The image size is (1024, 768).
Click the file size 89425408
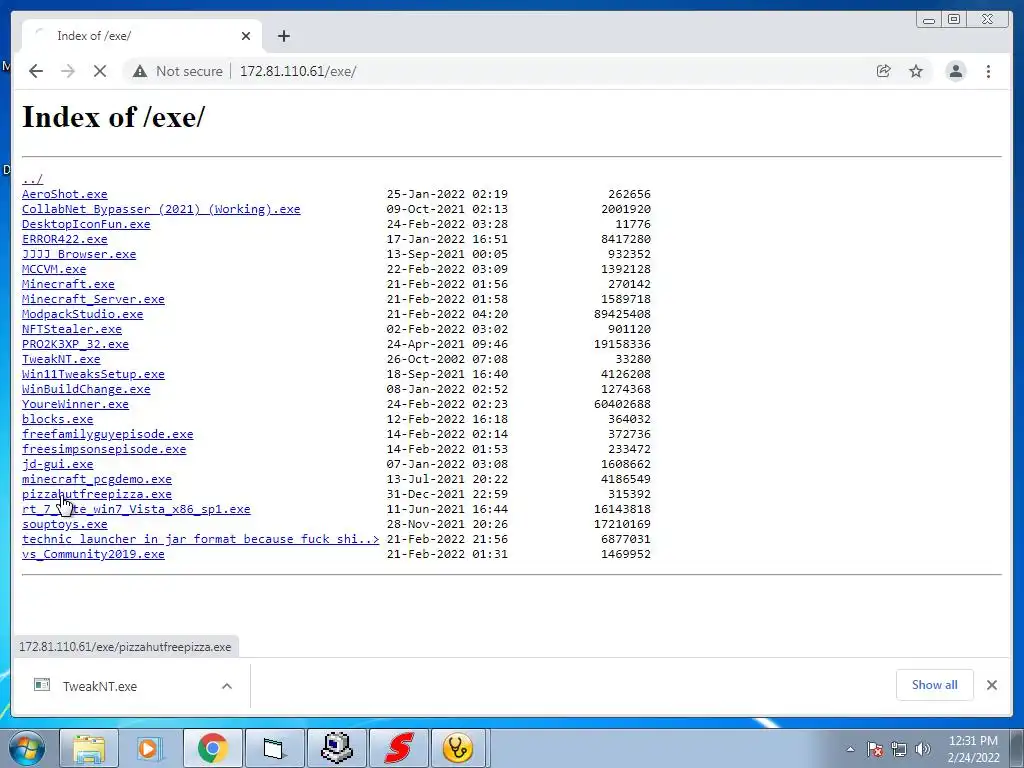(622, 314)
